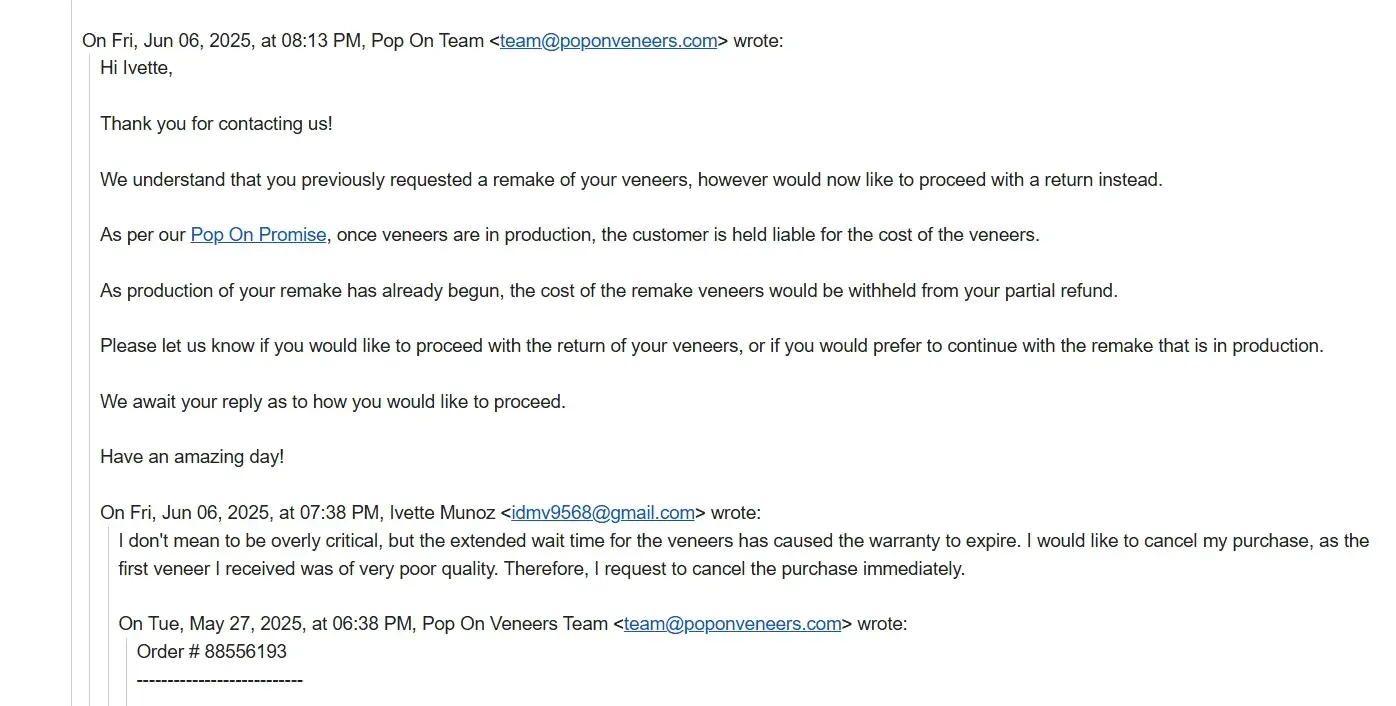The width and height of the screenshot is (1396, 706).
Task: Click the idmv9568@gmail.com email link
Action: point(602,513)
